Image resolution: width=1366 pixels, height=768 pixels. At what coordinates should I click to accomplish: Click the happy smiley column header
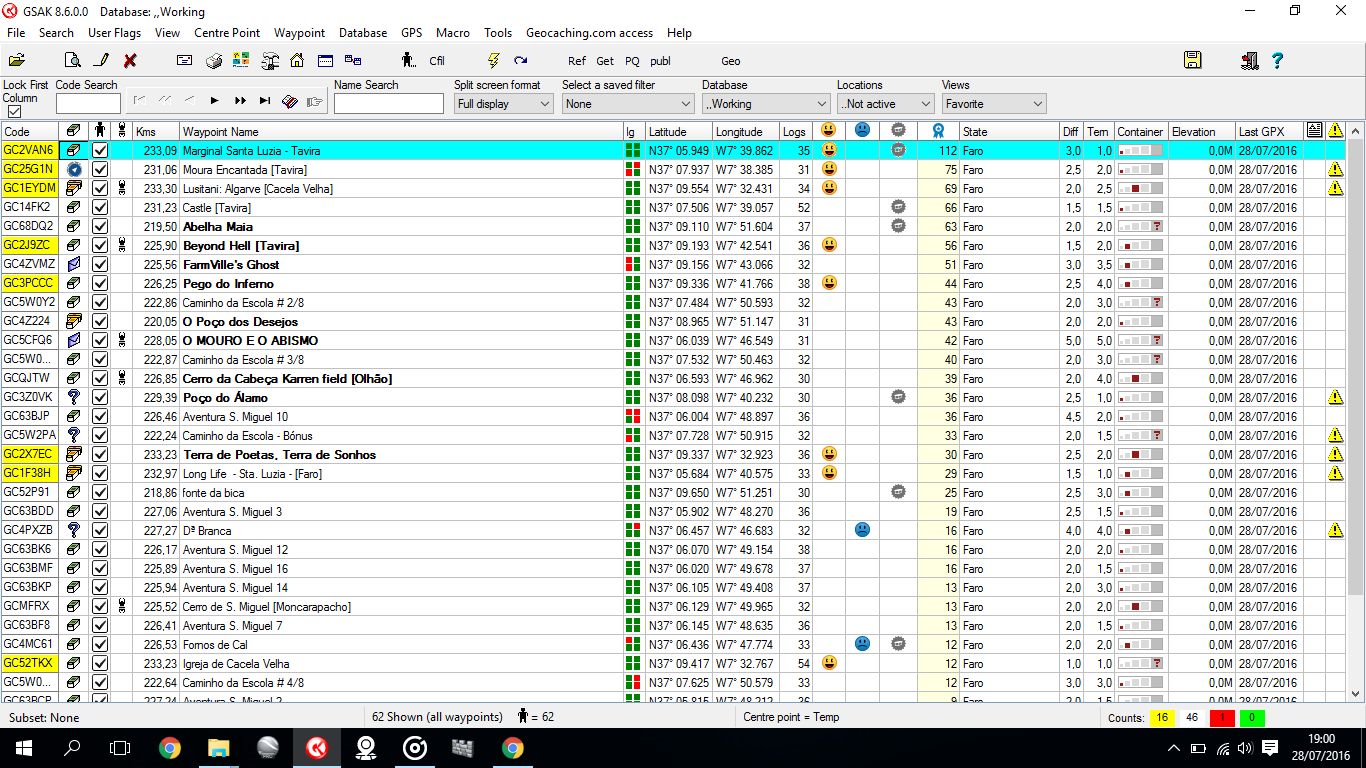pyautogui.click(x=829, y=131)
